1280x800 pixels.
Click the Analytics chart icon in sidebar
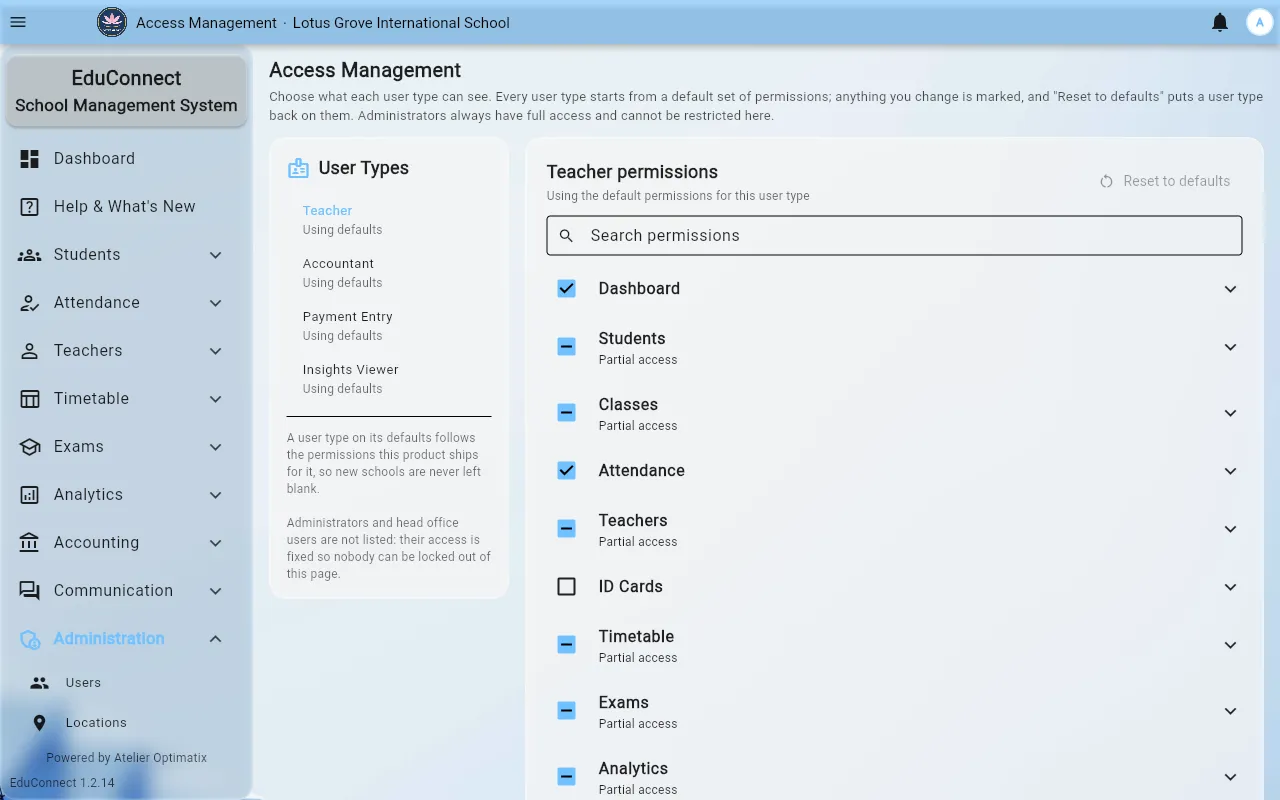[x=30, y=495]
